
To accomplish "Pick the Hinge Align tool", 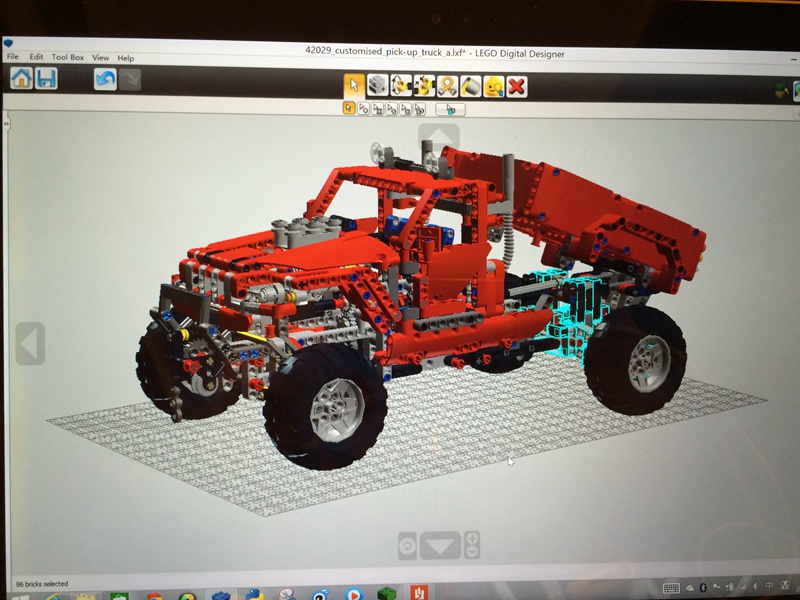I will point(424,86).
